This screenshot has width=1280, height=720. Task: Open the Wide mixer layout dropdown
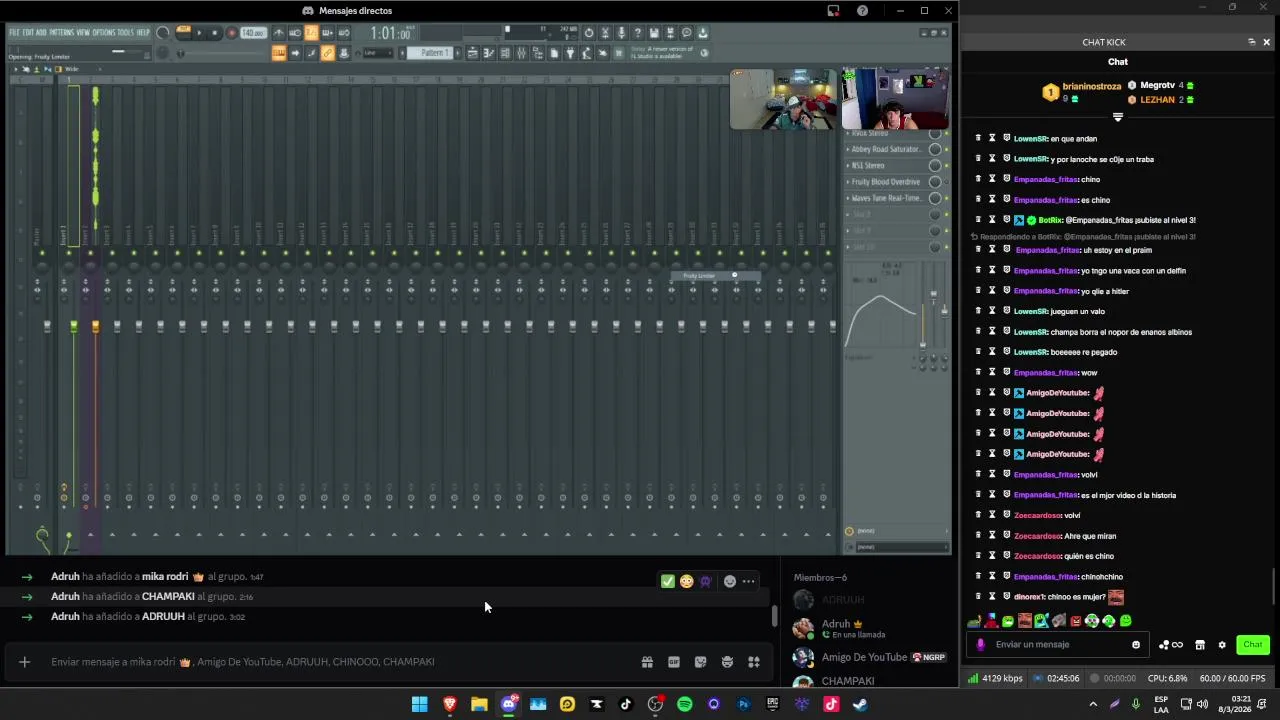tap(72, 69)
